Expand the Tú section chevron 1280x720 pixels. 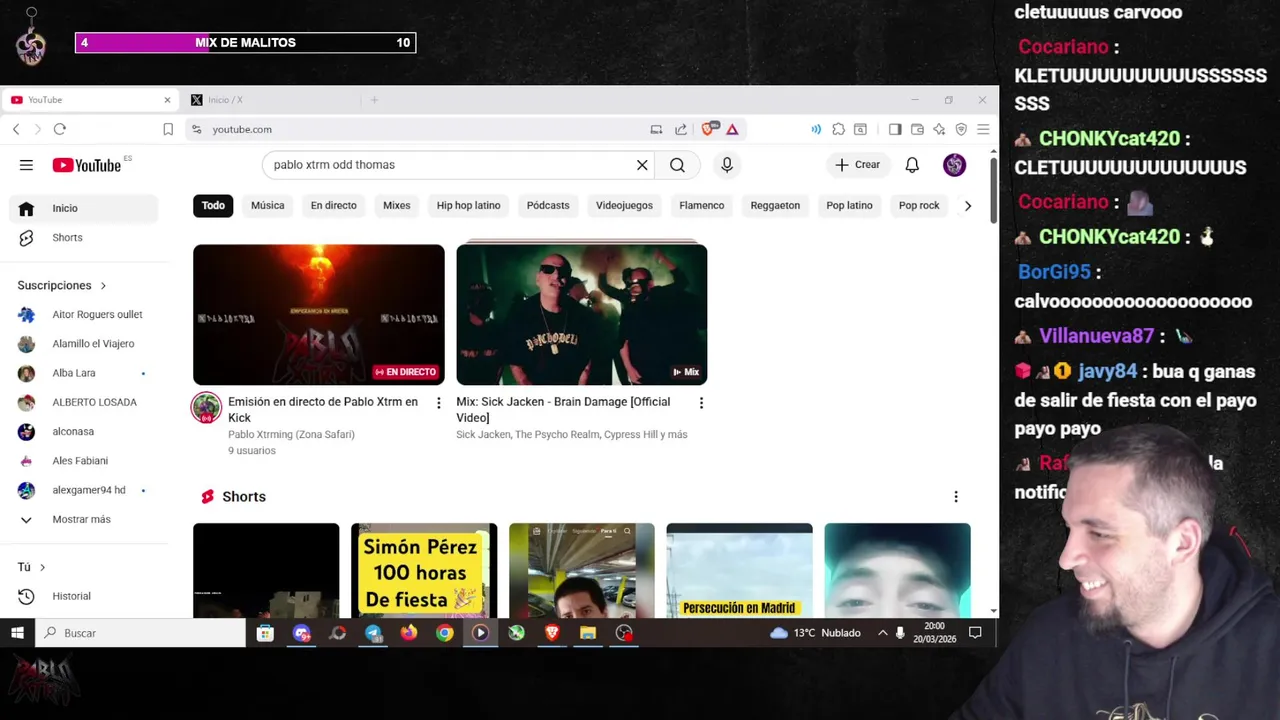click(x=42, y=568)
